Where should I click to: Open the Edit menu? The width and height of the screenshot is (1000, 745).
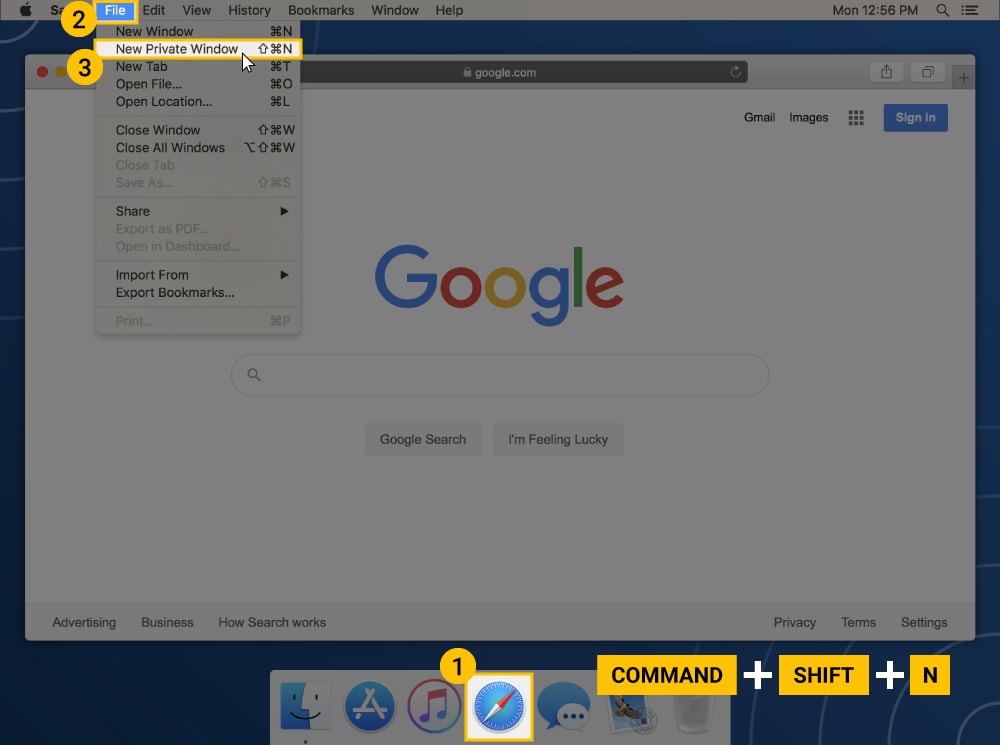click(x=153, y=10)
